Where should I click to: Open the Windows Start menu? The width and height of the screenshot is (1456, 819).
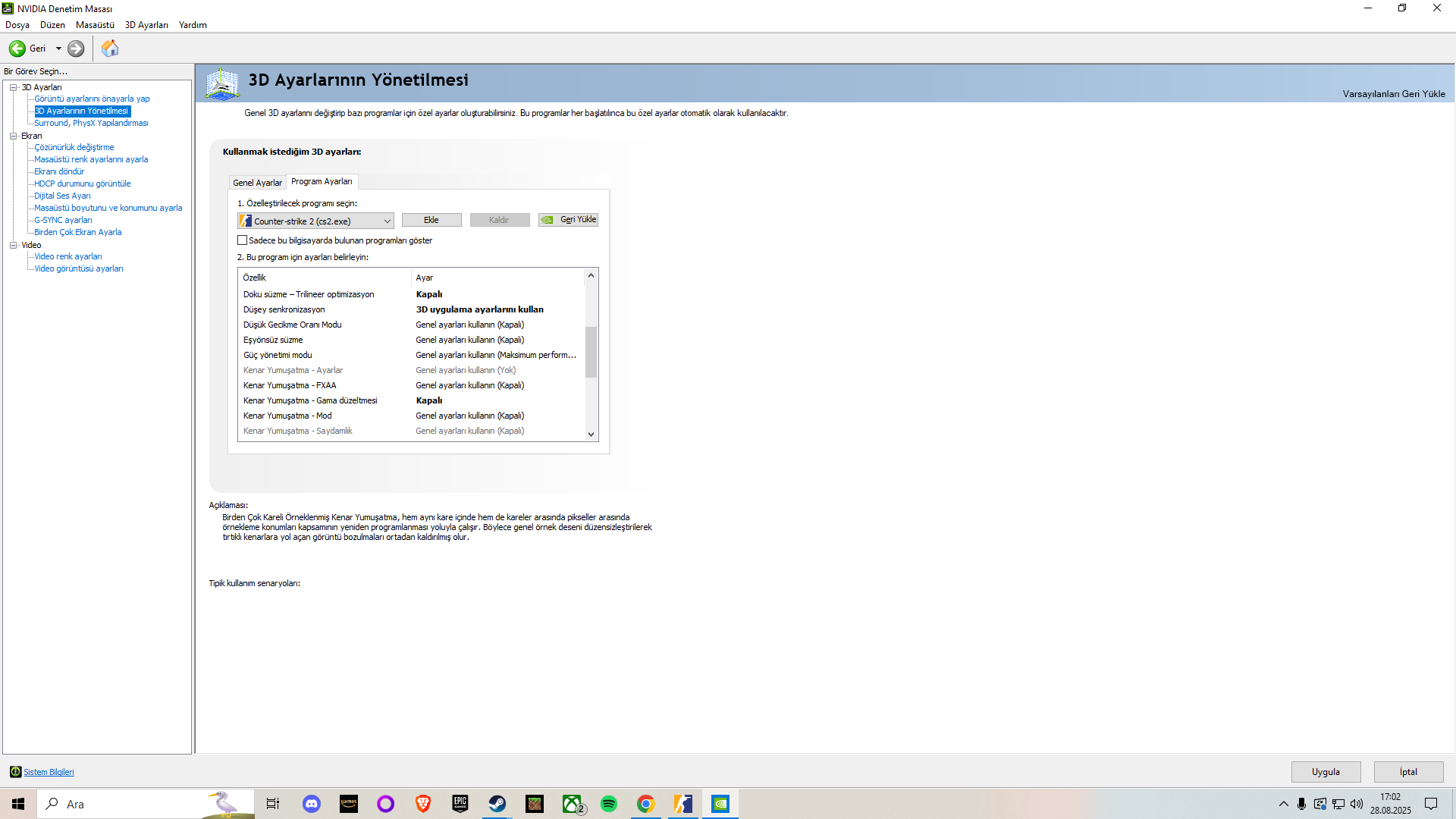(x=18, y=804)
